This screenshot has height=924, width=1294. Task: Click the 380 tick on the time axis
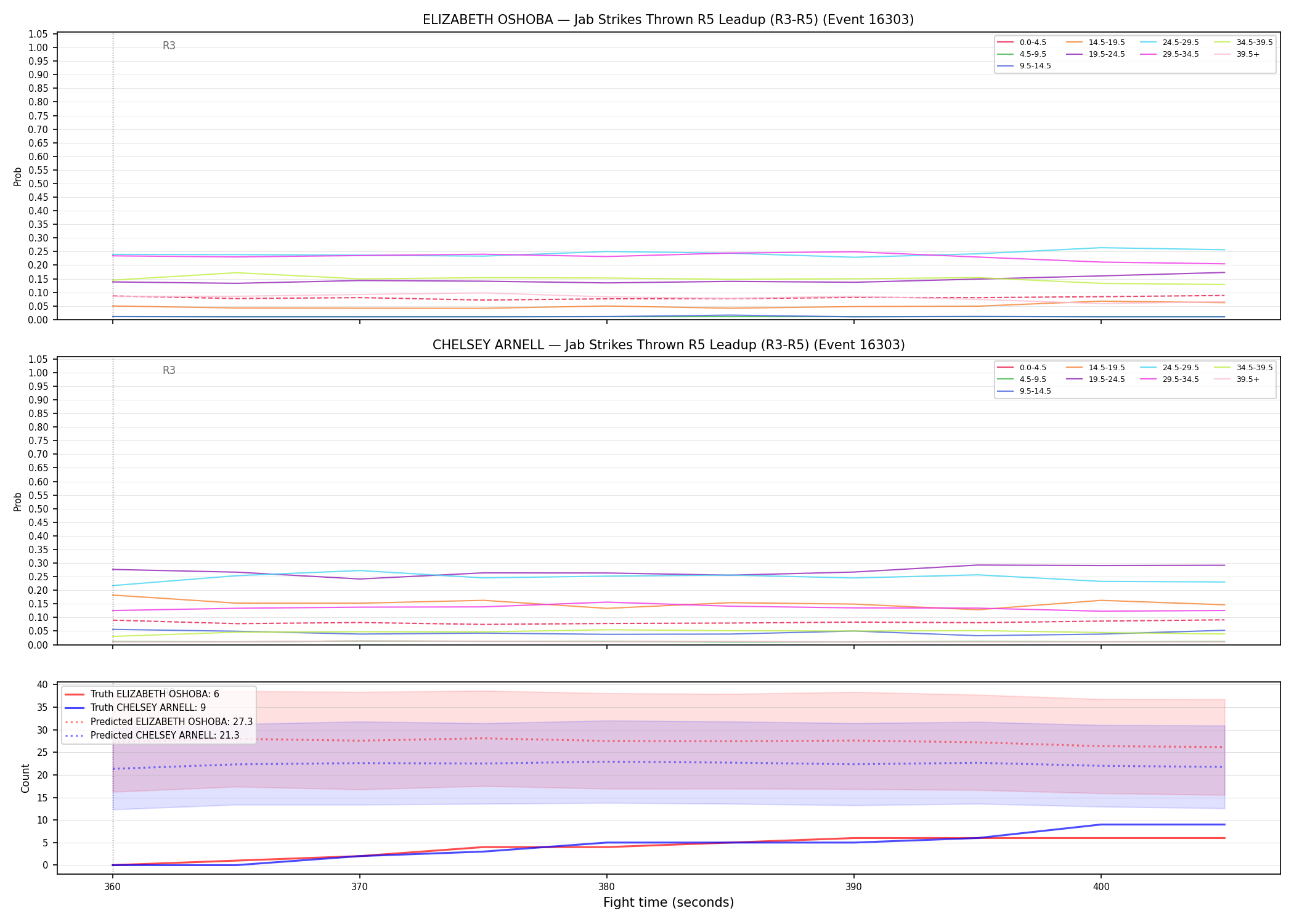click(606, 887)
